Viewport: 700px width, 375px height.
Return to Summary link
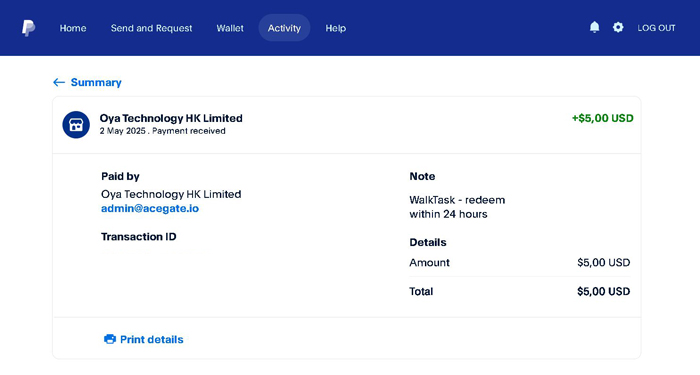[x=96, y=82]
